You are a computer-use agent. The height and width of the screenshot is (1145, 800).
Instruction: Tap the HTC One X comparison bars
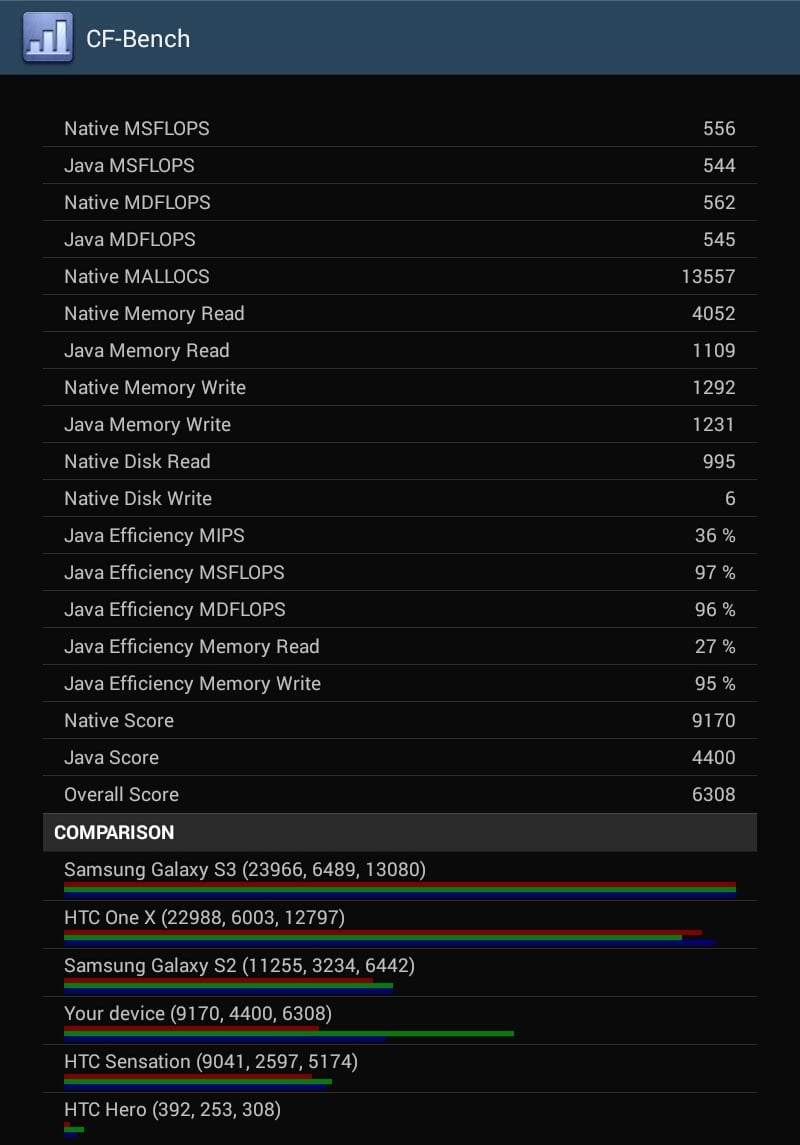coord(389,938)
